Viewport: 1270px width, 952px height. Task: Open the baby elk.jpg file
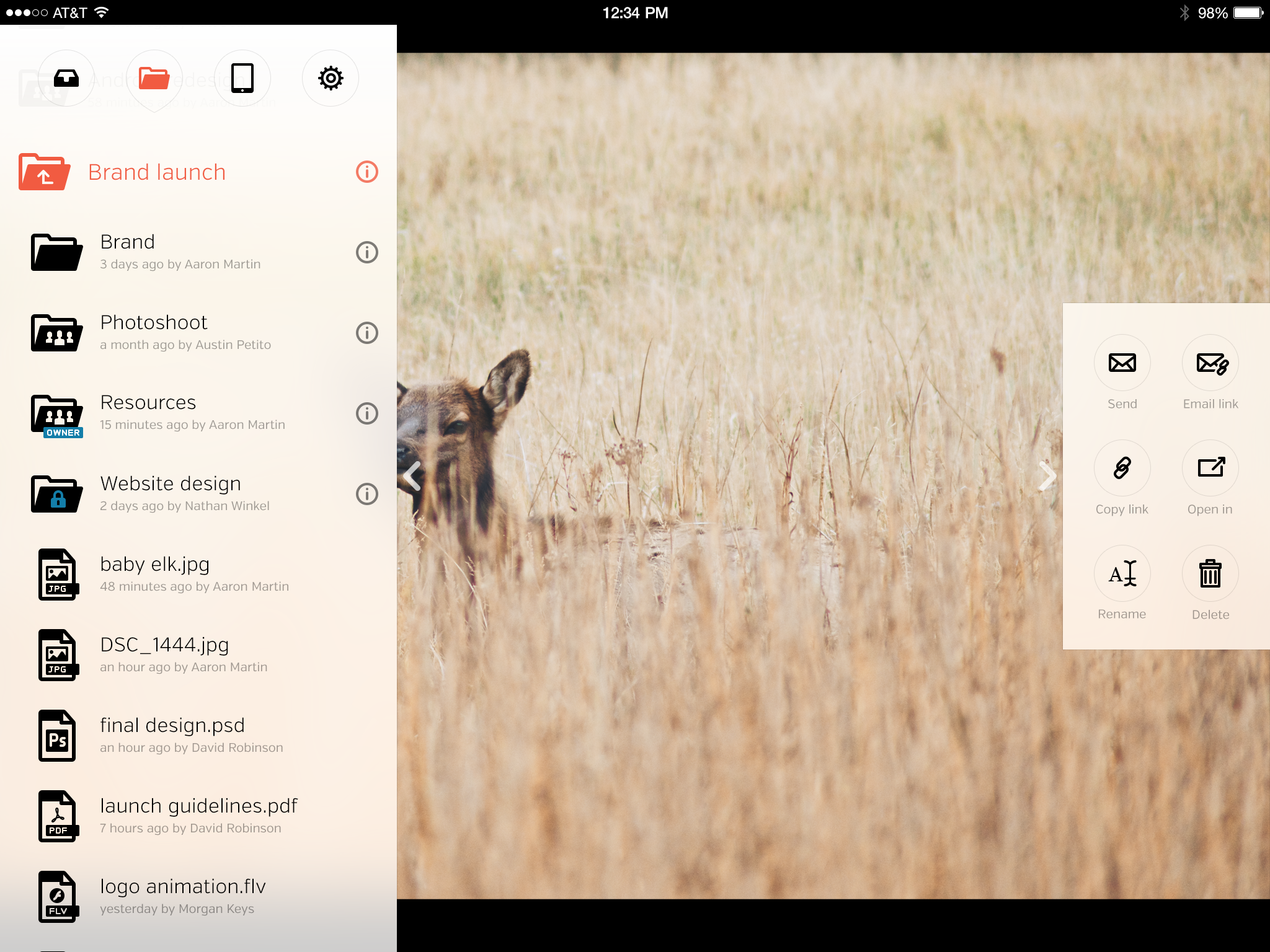pyautogui.click(x=155, y=574)
